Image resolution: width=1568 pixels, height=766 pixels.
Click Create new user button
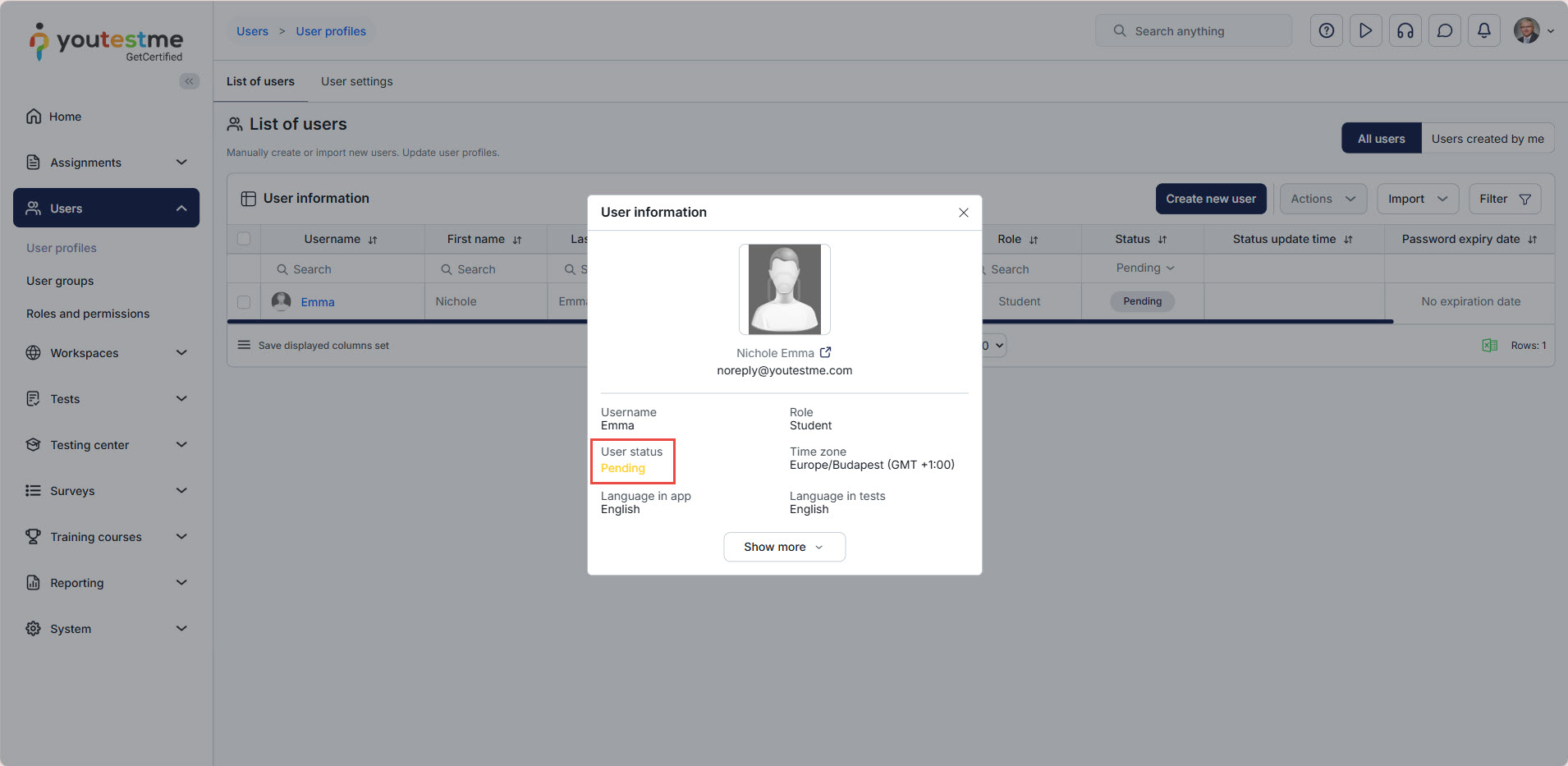pos(1210,199)
